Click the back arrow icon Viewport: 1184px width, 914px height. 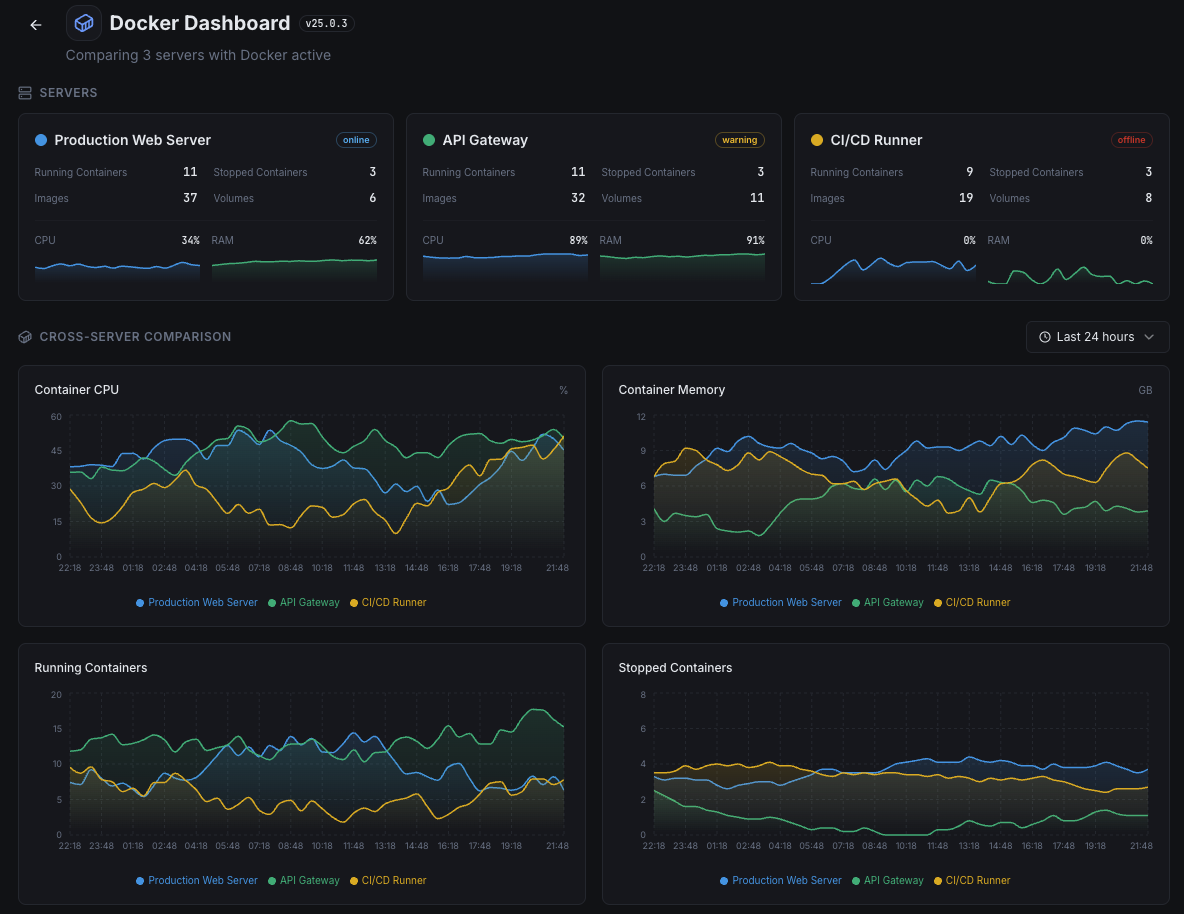(35, 23)
